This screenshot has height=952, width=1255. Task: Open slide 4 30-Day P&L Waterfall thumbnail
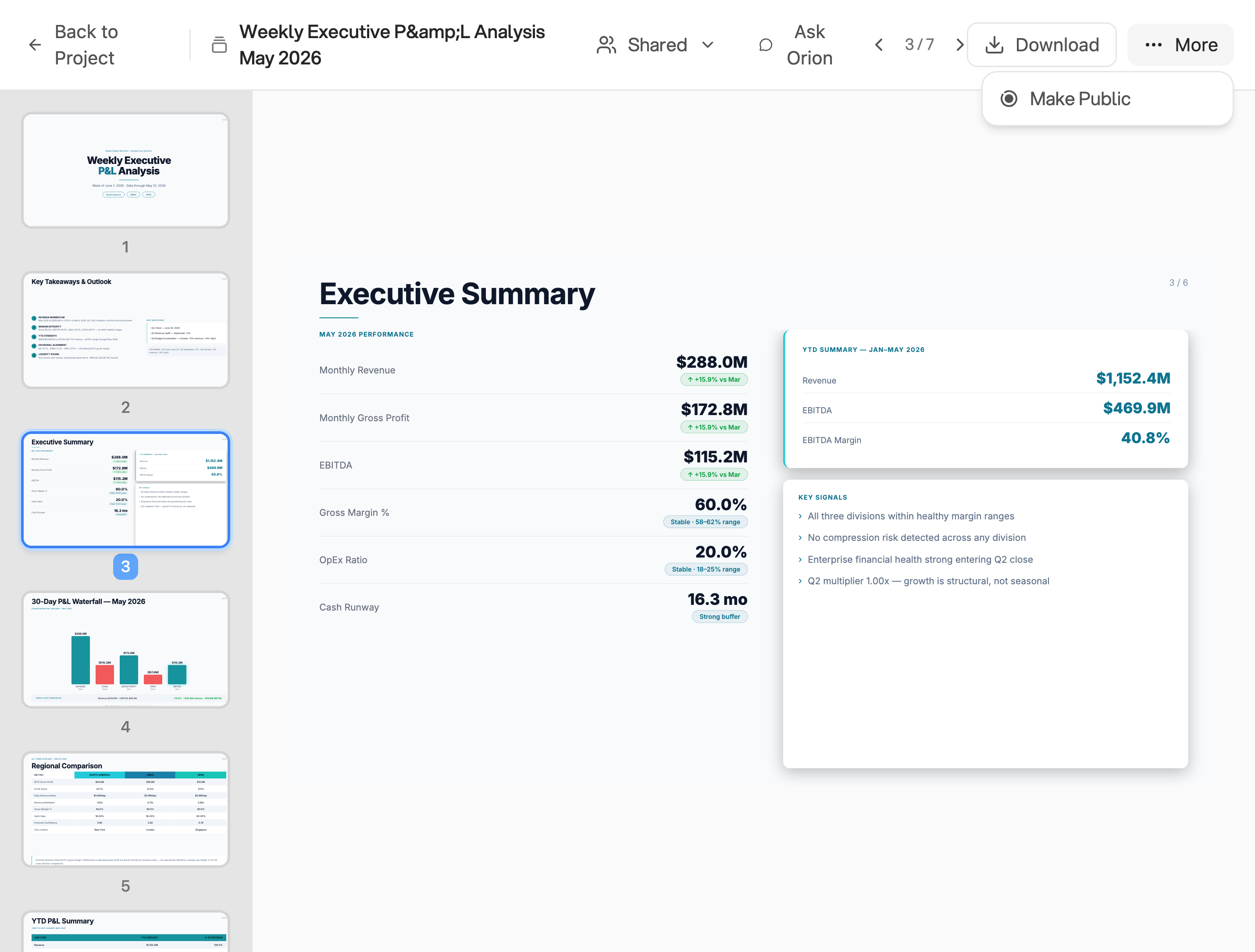(x=125, y=650)
